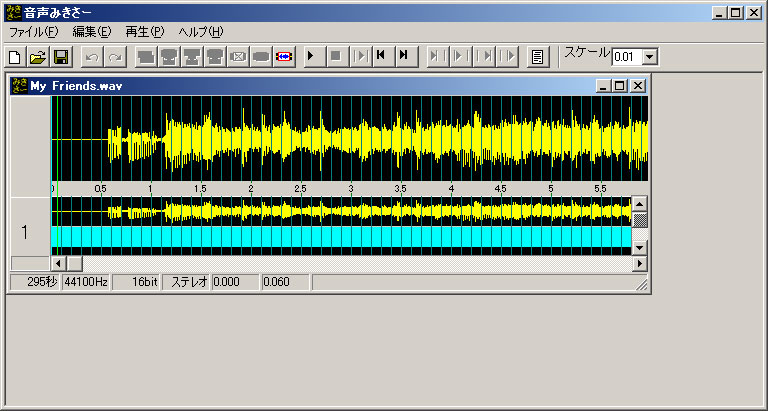Click the gray edit icon right after Redo
Image resolution: width=768 pixels, height=411 pixels.
[146, 57]
